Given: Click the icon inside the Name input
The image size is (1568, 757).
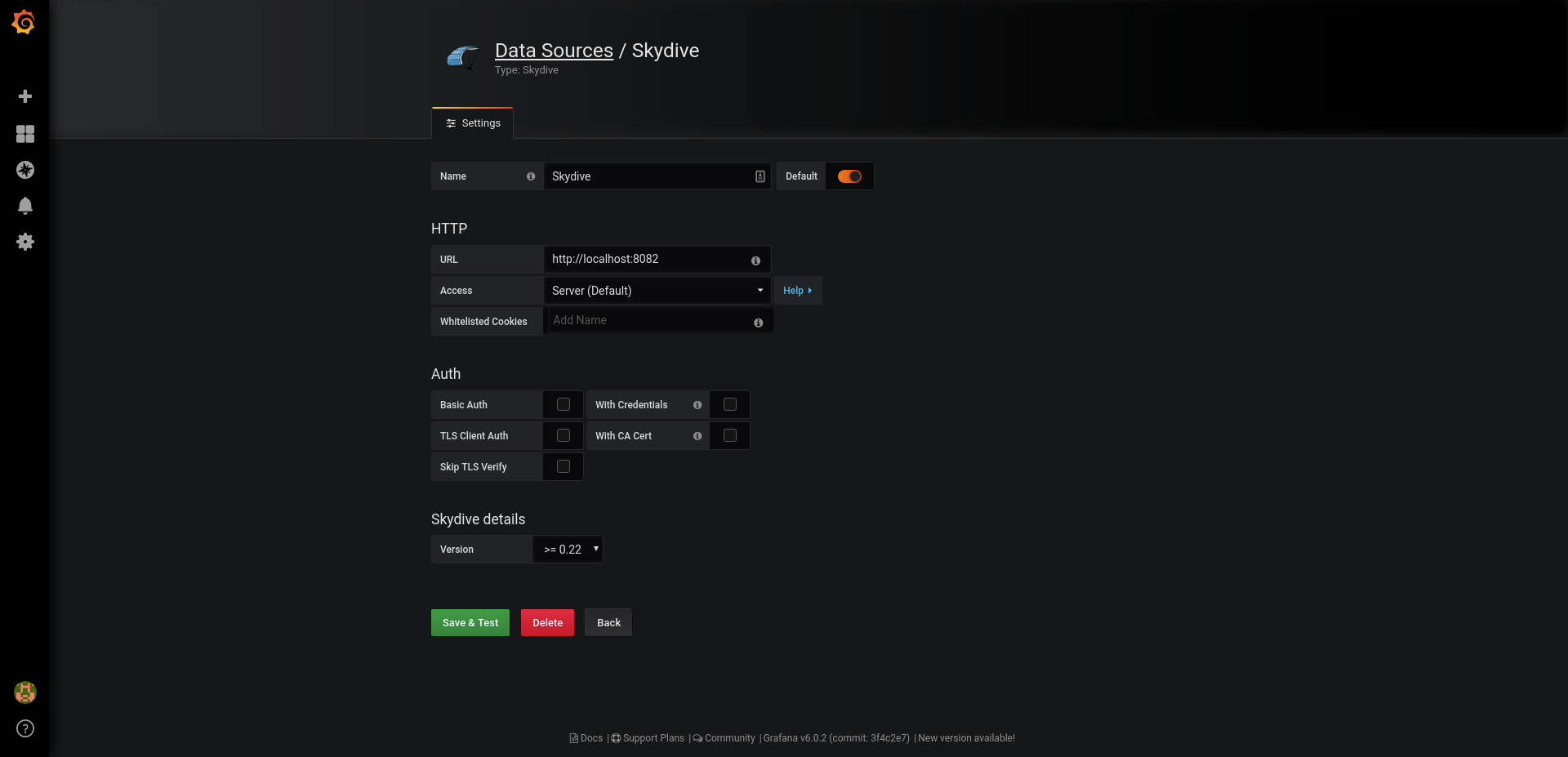Looking at the screenshot, I should 760,176.
